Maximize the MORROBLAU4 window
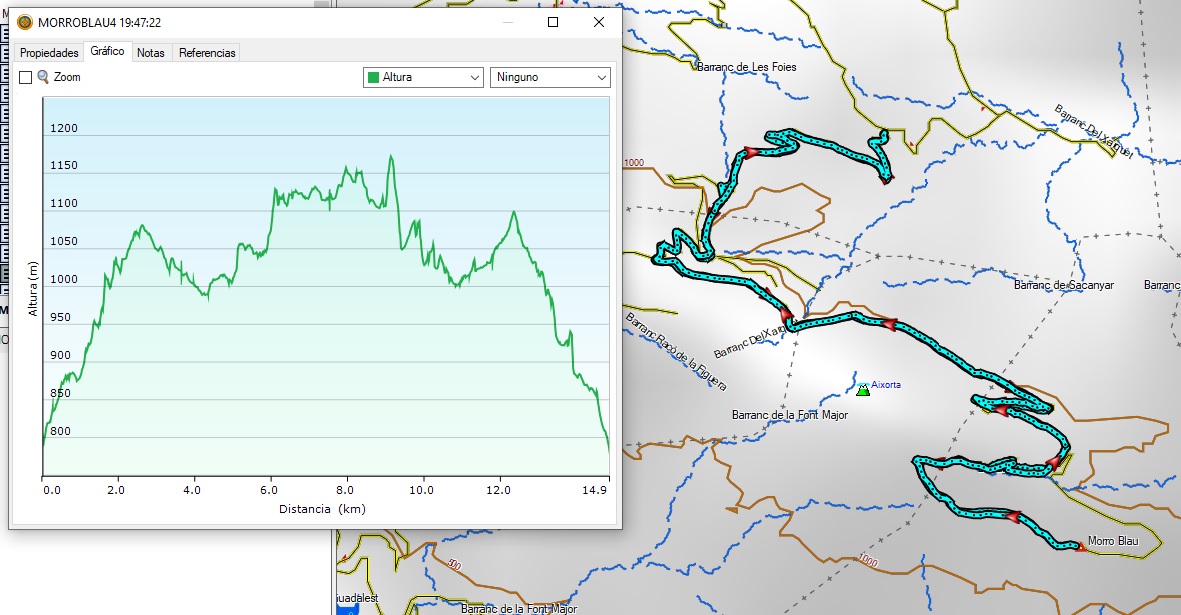This screenshot has width=1181, height=615. click(553, 22)
